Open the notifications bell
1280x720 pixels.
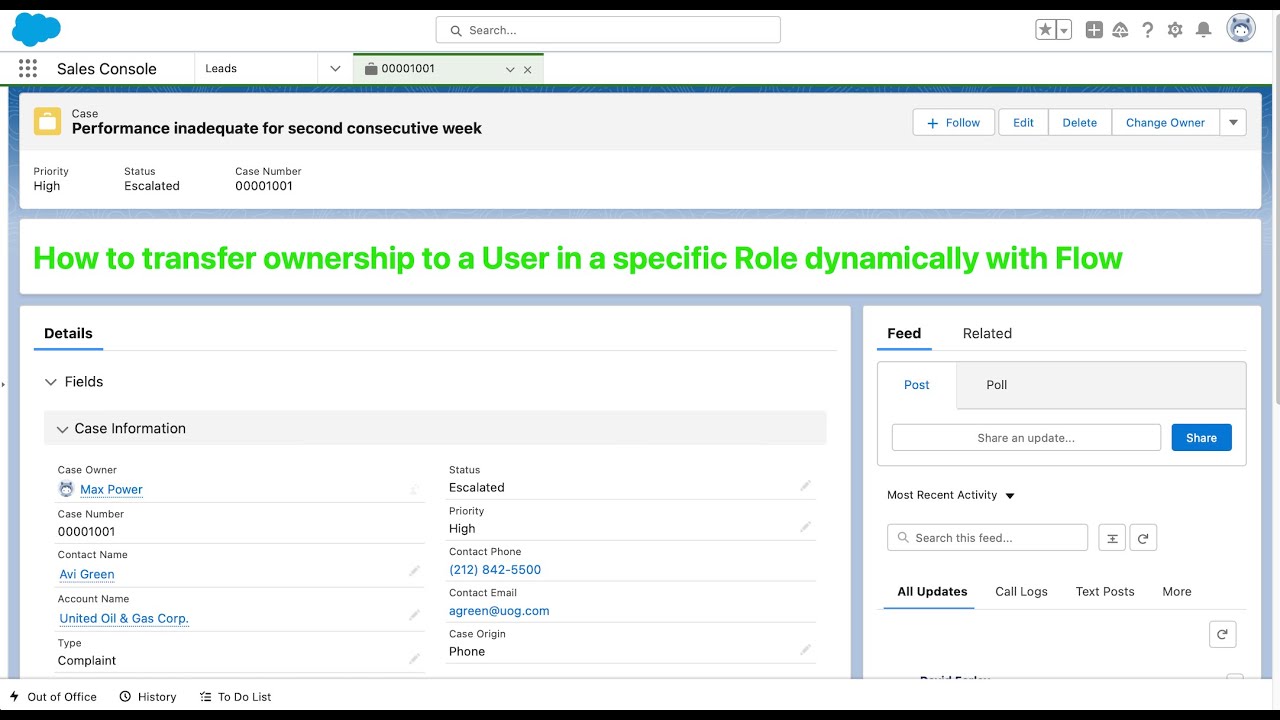click(x=1204, y=30)
